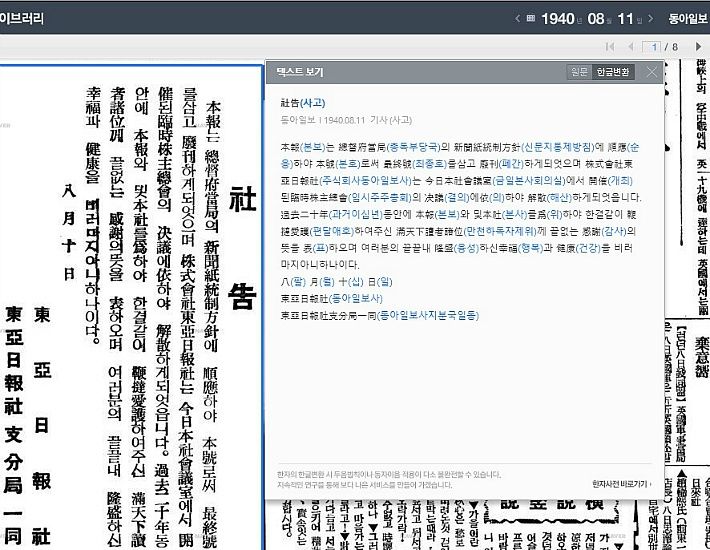Click the 텍스트 보기 panel title
710x550 pixels.
click(300, 72)
